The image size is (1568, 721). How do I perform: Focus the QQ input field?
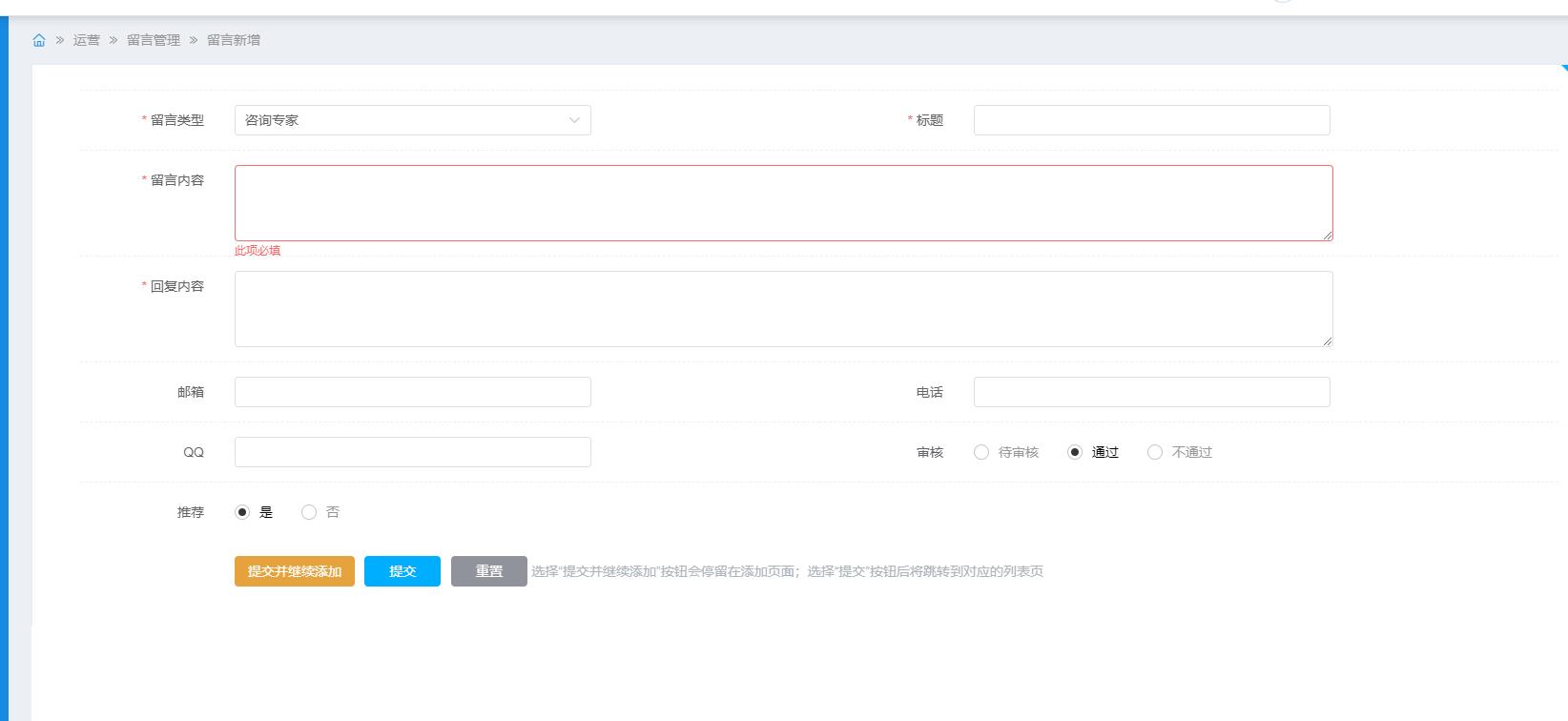click(x=413, y=452)
